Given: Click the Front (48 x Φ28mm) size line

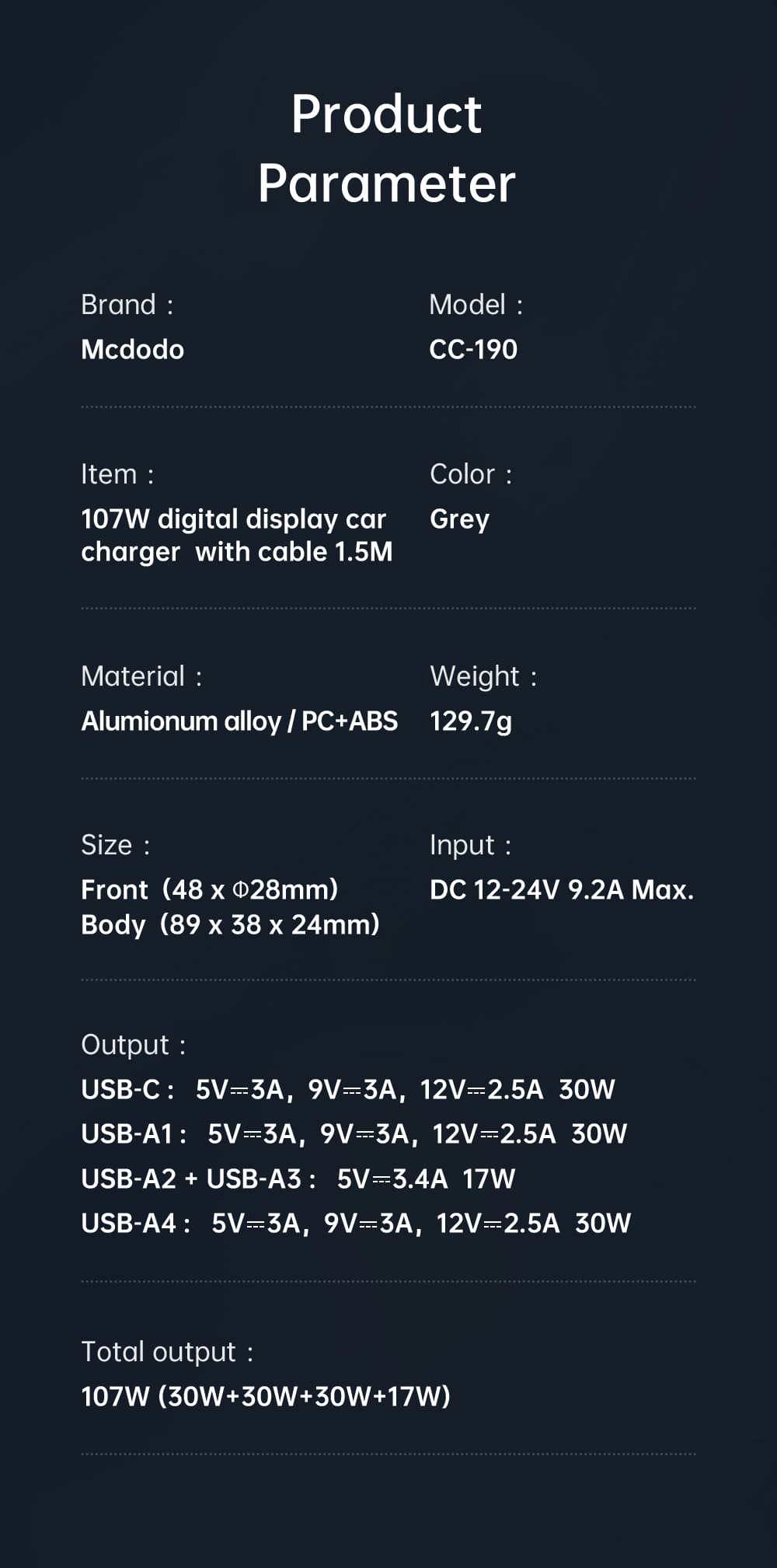Looking at the screenshot, I should point(210,889).
